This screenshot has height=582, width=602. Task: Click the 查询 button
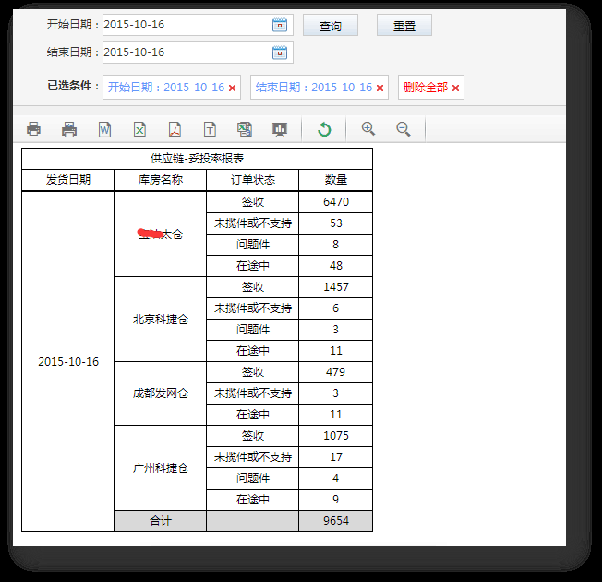coord(330,26)
